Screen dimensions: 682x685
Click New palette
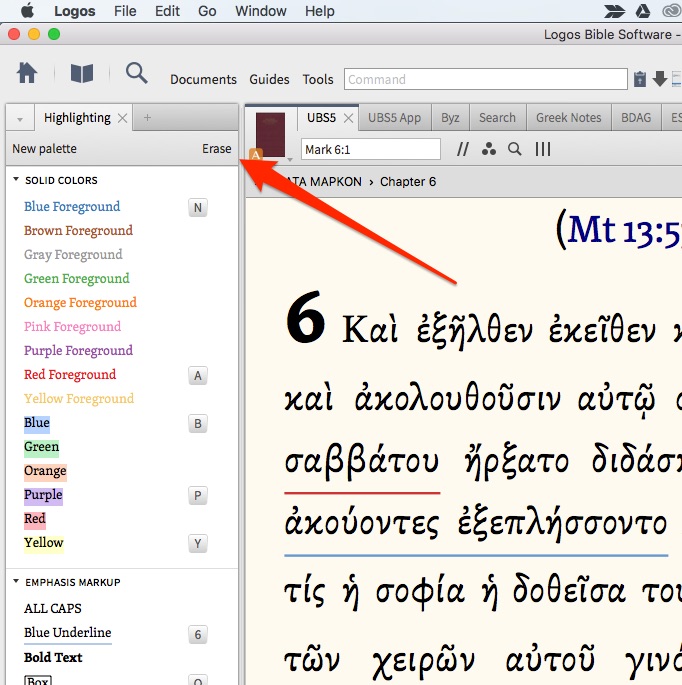pyautogui.click(x=44, y=149)
